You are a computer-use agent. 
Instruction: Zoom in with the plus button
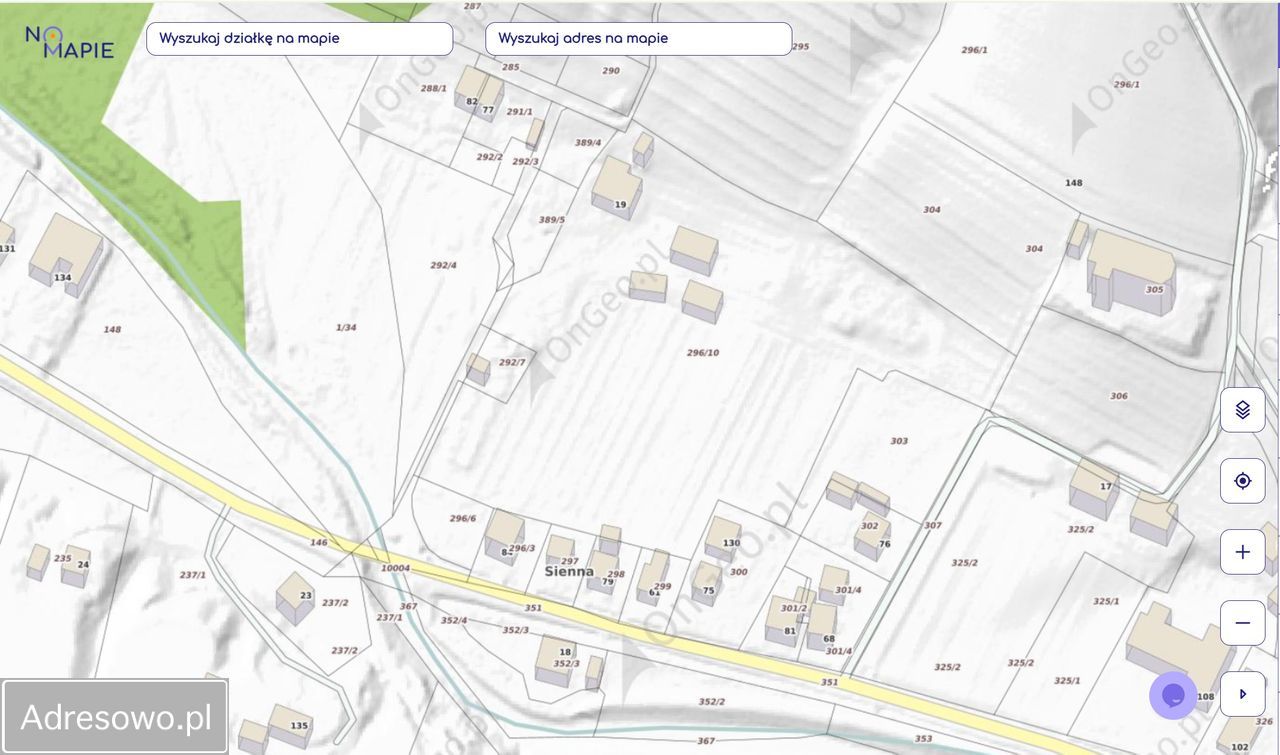pos(1242,552)
